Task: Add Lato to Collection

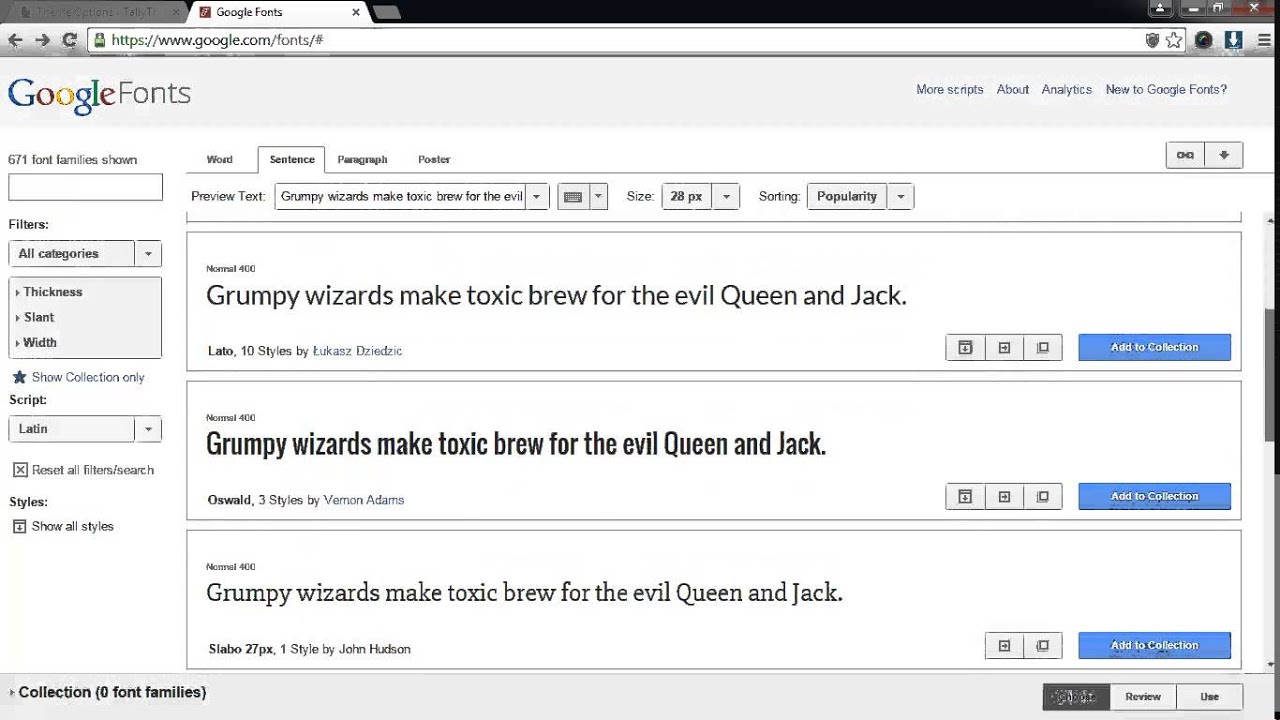Action: click(1154, 347)
